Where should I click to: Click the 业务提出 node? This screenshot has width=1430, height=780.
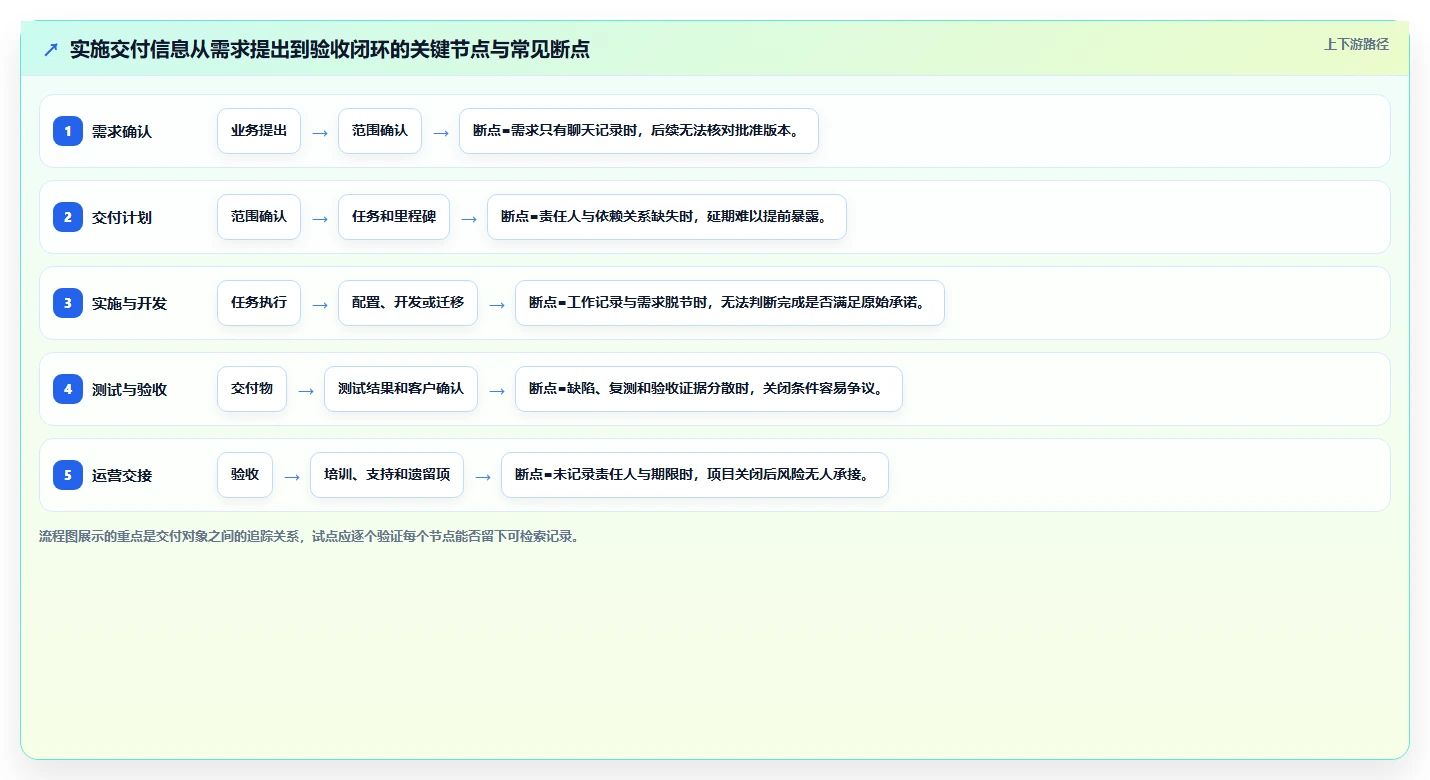coord(259,131)
